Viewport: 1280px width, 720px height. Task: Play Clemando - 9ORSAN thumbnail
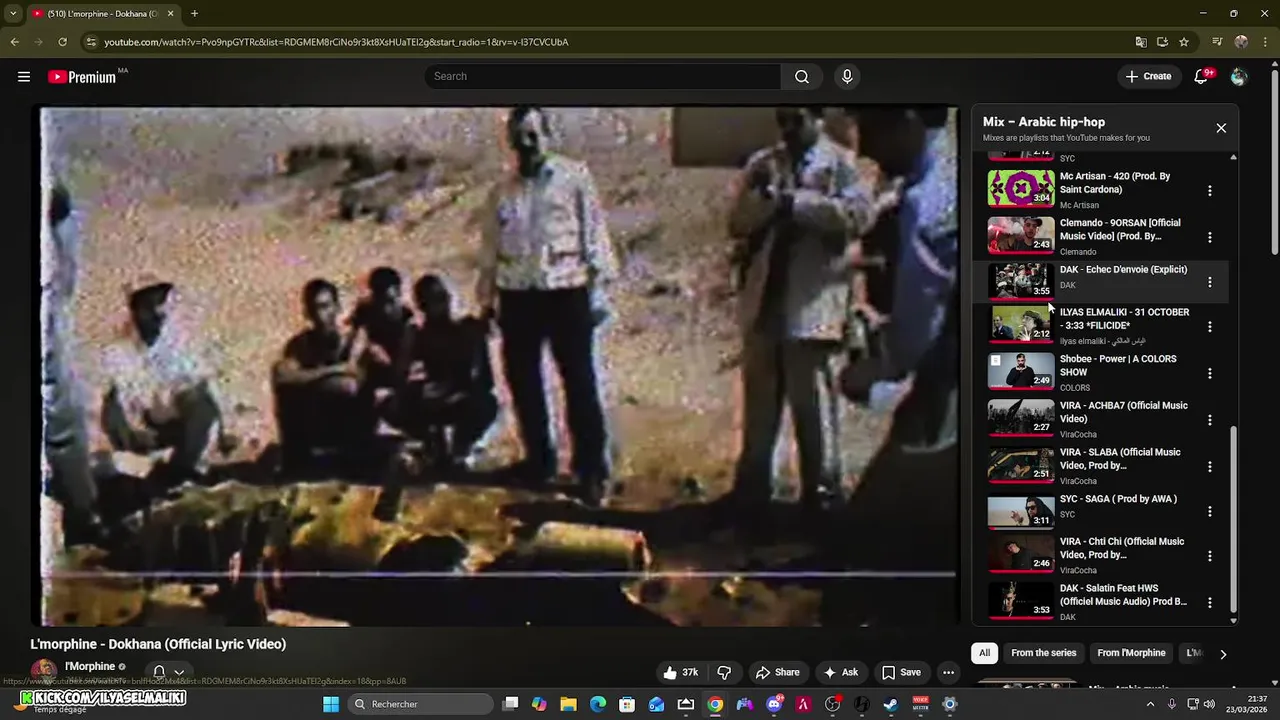[1021, 235]
